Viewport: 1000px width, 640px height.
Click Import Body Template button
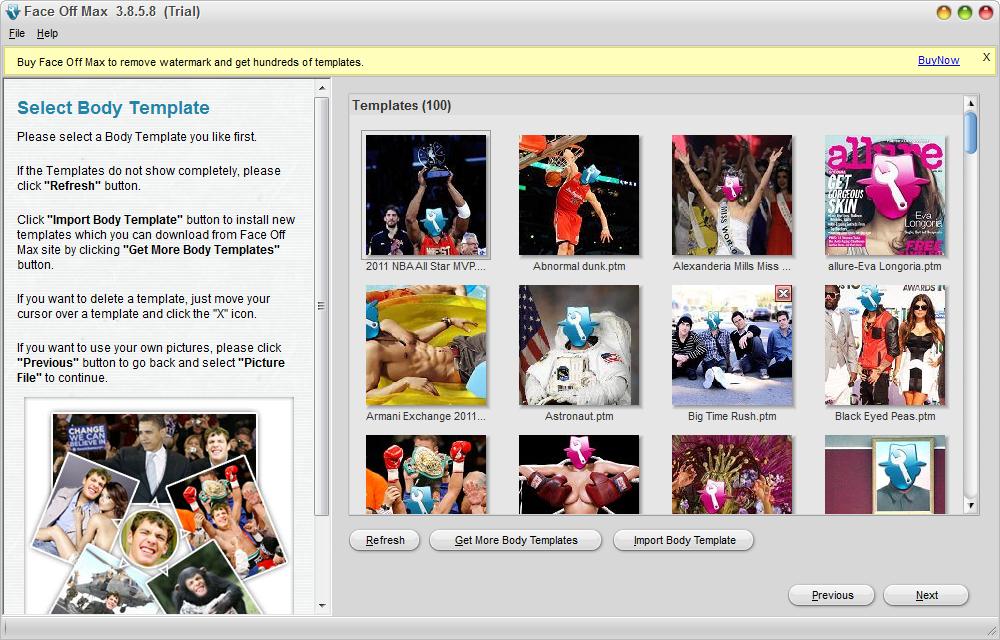click(x=684, y=540)
